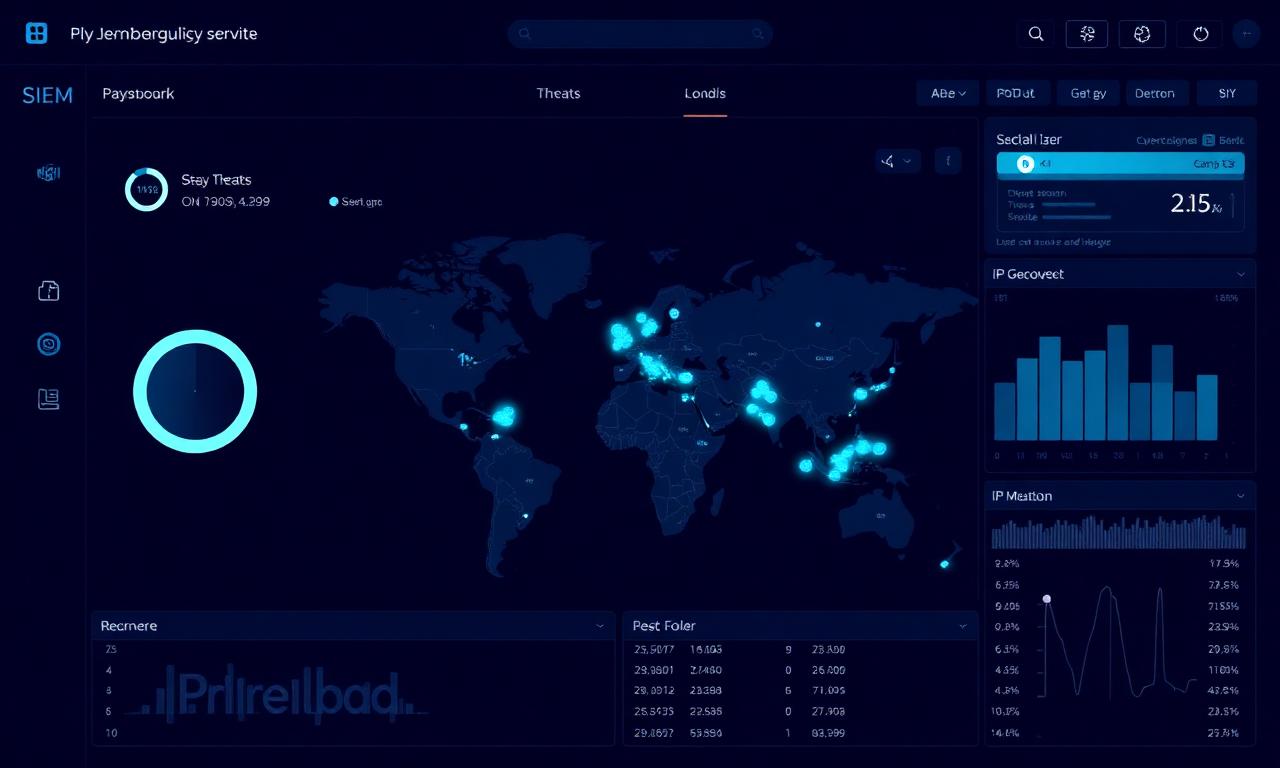Click the center search input field
Image resolution: width=1280 pixels, height=768 pixels.
click(640, 34)
